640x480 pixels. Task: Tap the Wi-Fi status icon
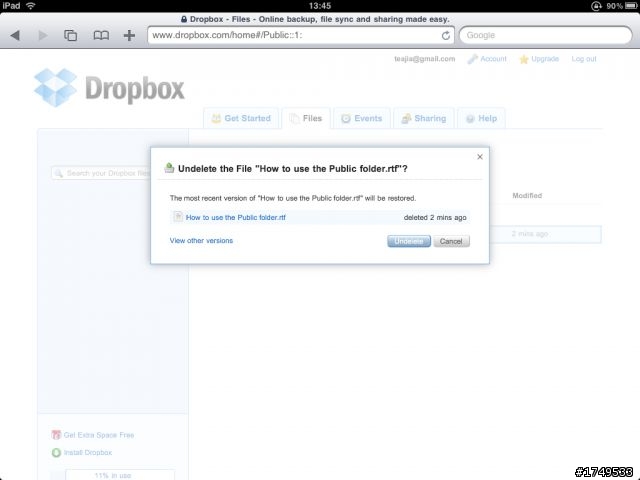point(31,6)
